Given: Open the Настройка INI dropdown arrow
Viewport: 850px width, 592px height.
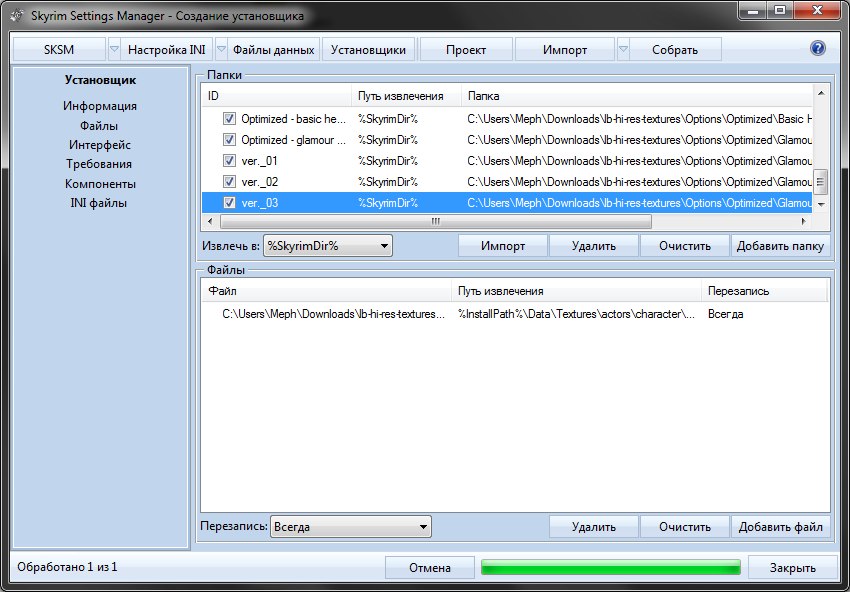Looking at the screenshot, I should coord(221,49).
